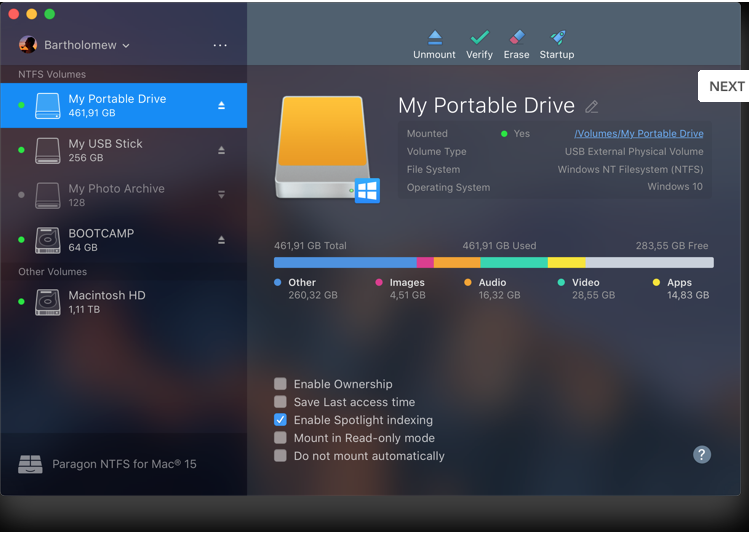This screenshot has height=533, width=749.
Task: Click Paragon NTFS for Mac 15 label
Action: [124, 464]
